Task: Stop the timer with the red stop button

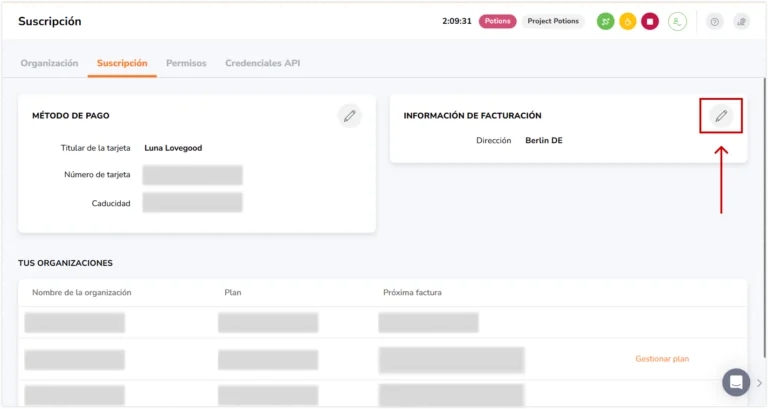Action: [650, 22]
